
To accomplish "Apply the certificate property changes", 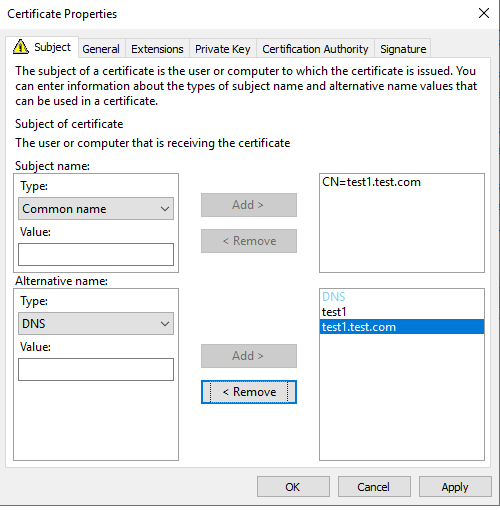I will tap(455, 487).
